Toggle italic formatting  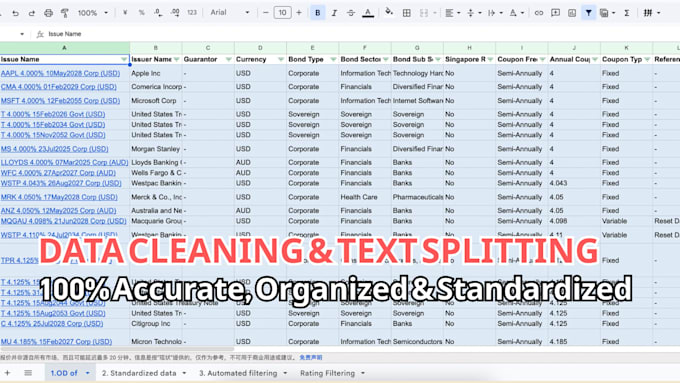click(334, 13)
